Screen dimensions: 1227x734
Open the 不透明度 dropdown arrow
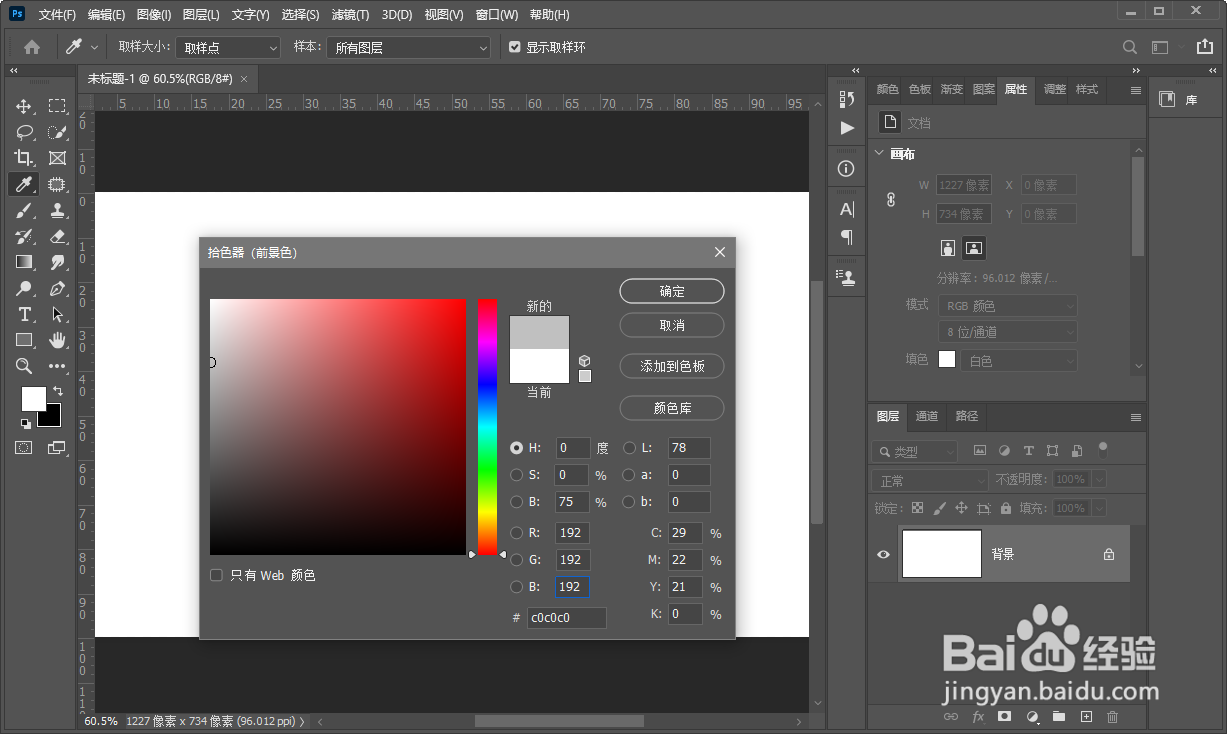pos(1100,480)
